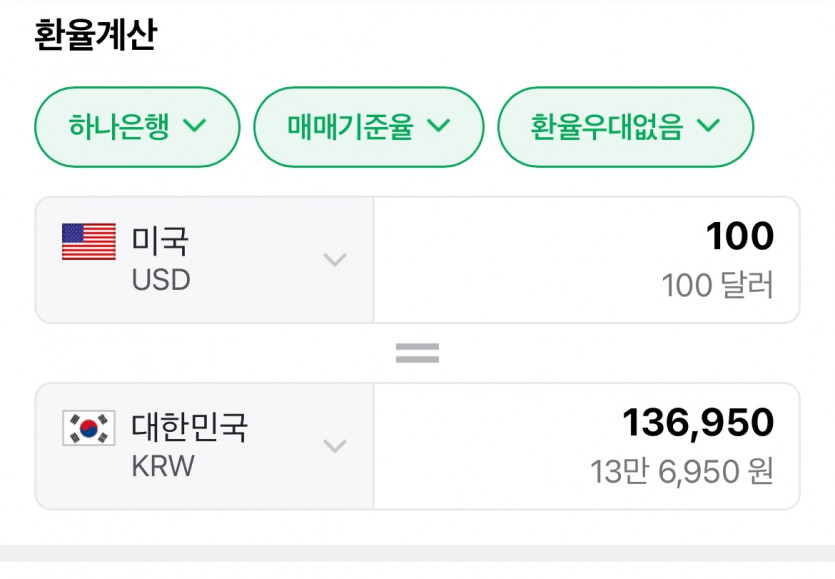The image size is (835, 579).
Task: Click the chevron arrow inside 매매기준율 pill
Action: click(x=438, y=126)
